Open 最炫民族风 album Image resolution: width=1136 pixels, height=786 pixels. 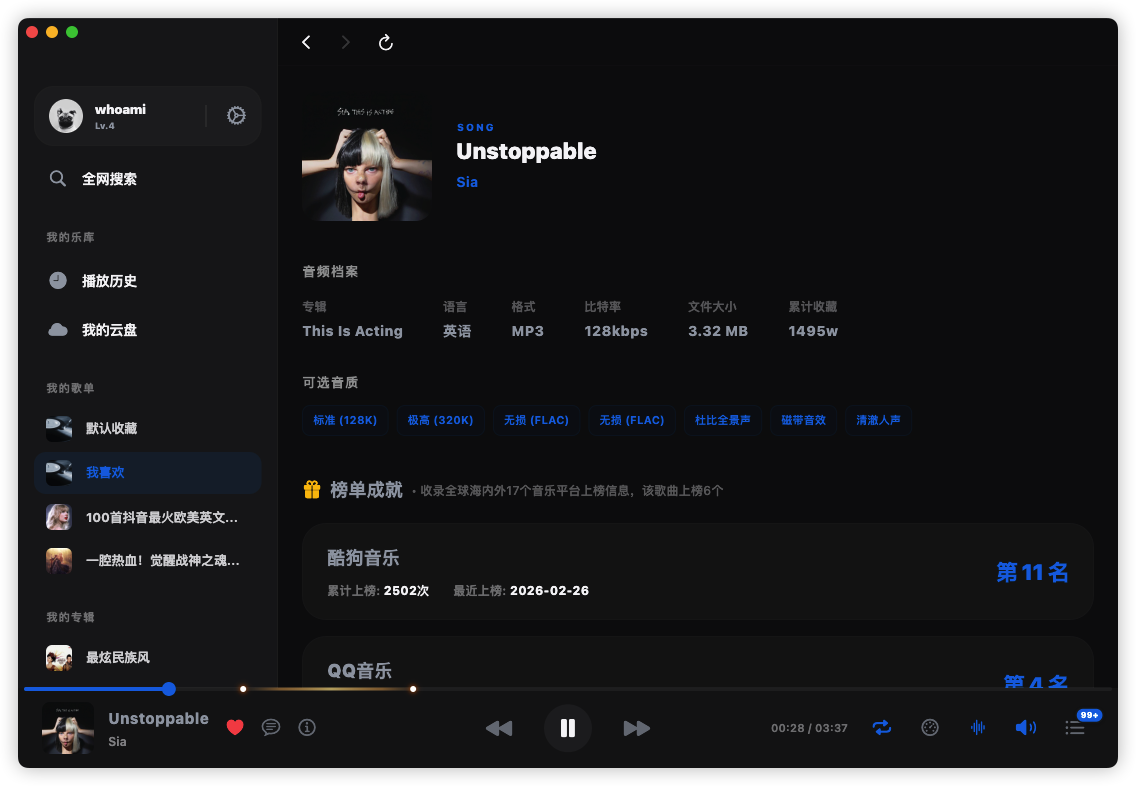(148, 657)
